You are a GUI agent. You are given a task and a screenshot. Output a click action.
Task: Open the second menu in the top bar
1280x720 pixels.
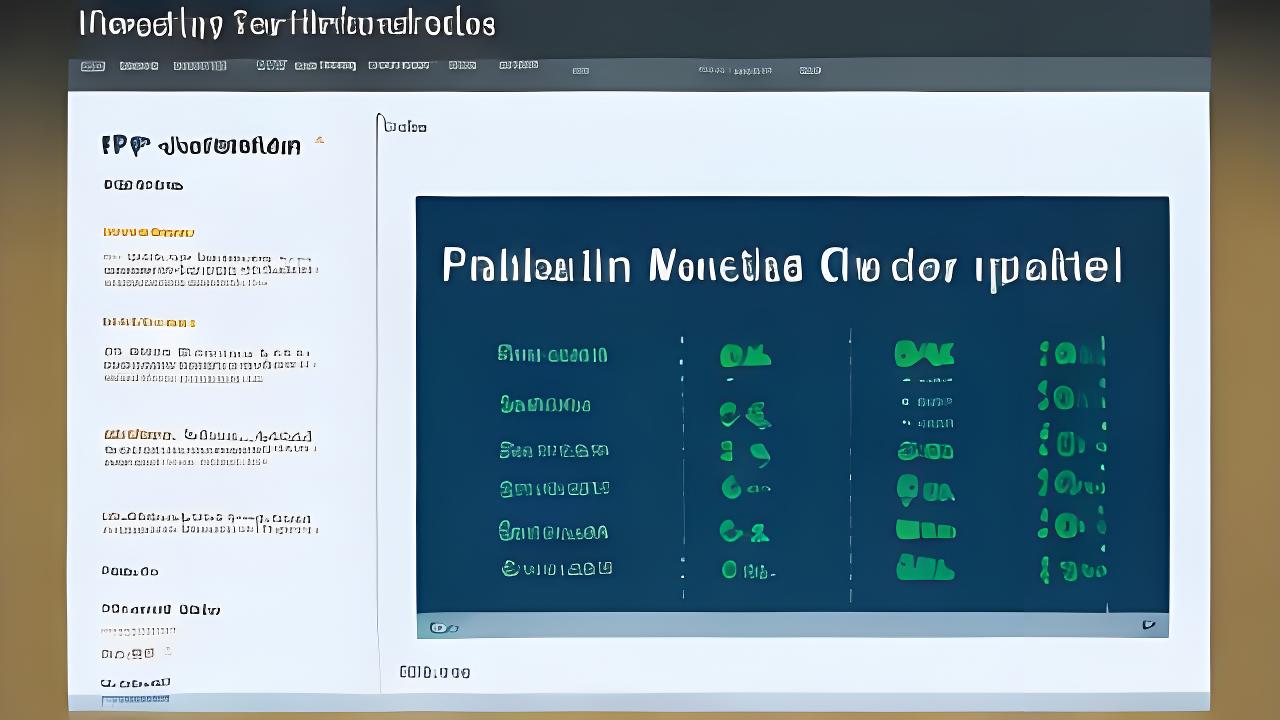pyautogui.click(x=139, y=66)
